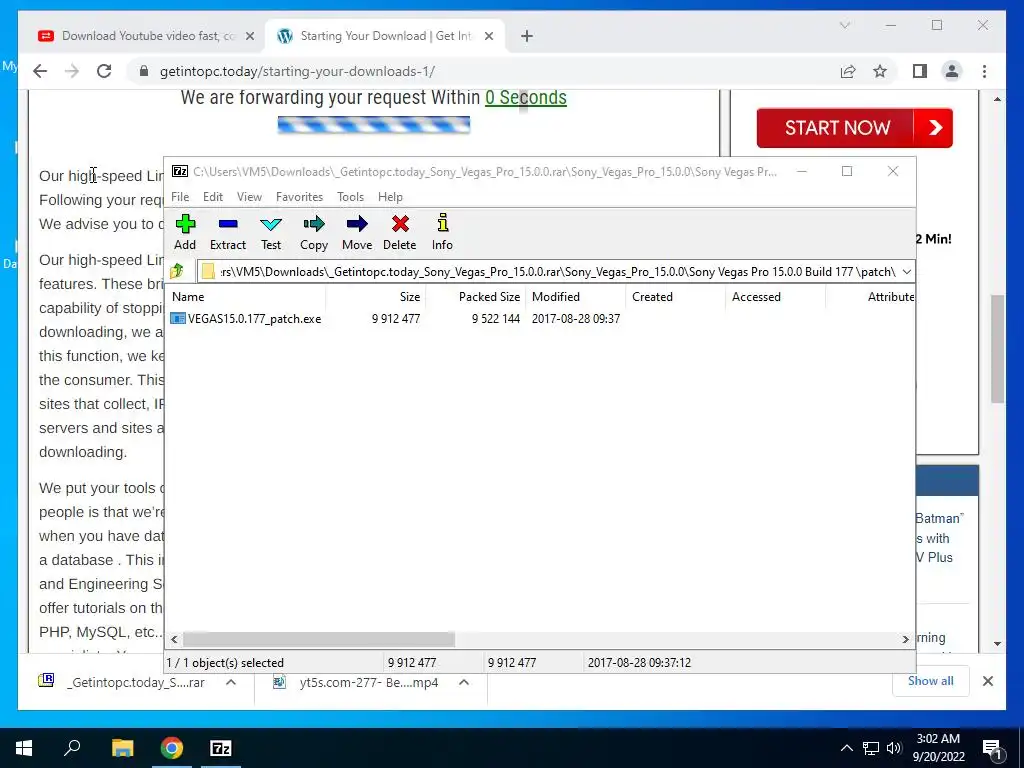1024x768 pixels.
Task: Click the forwarding progress bar
Action: point(374,125)
